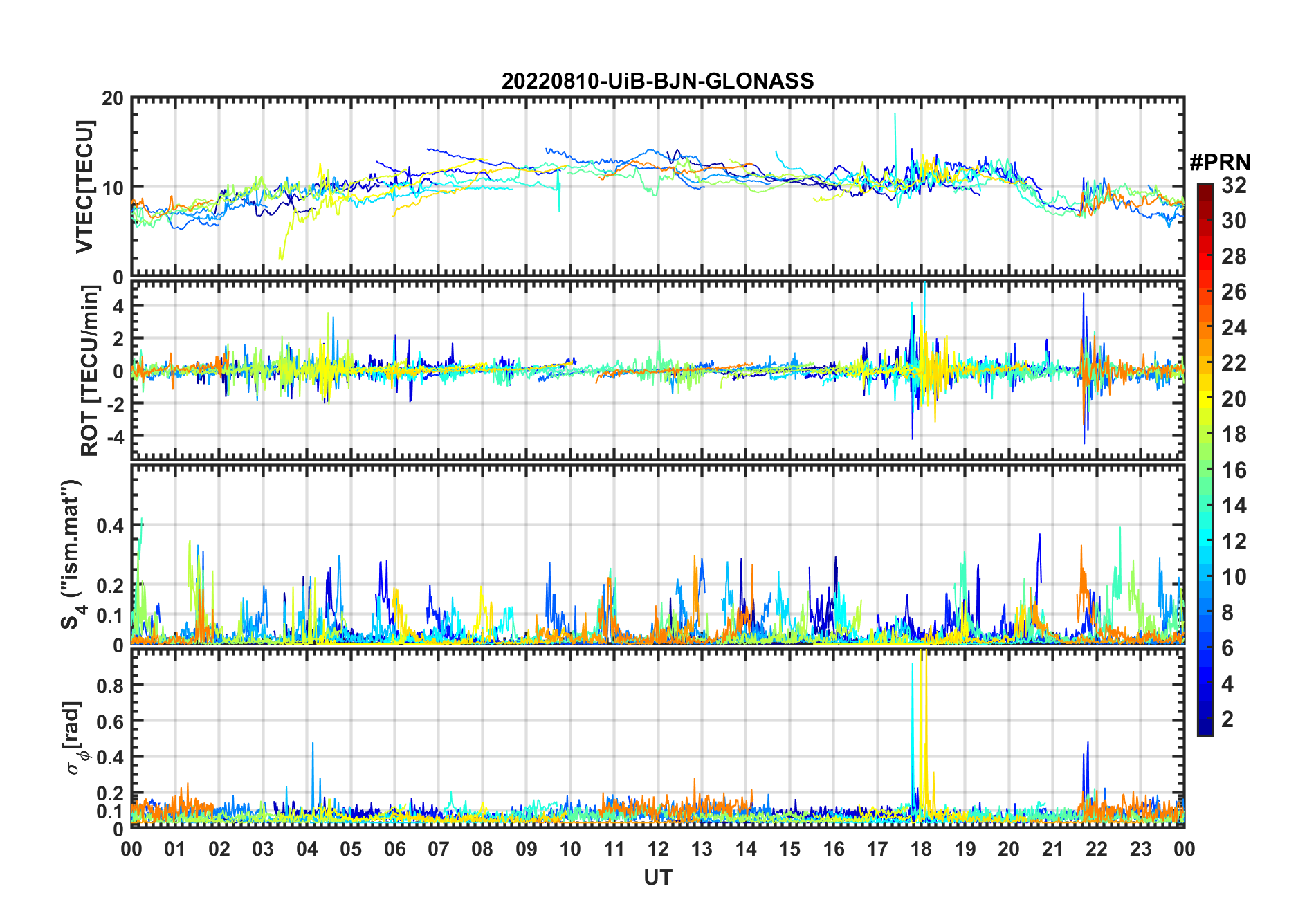
Task: Click the VTEC[TECU] y-axis label
Action: [84, 187]
